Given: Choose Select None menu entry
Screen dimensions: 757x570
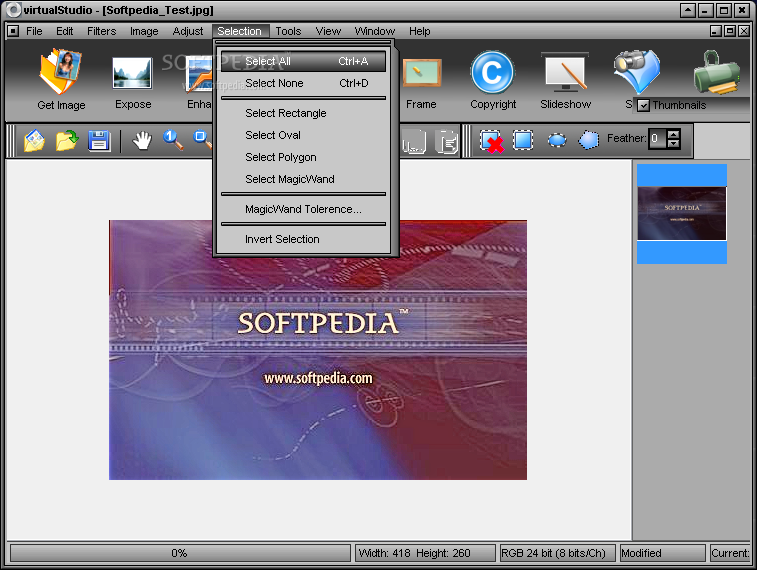Looking at the screenshot, I should click(x=303, y=83).
